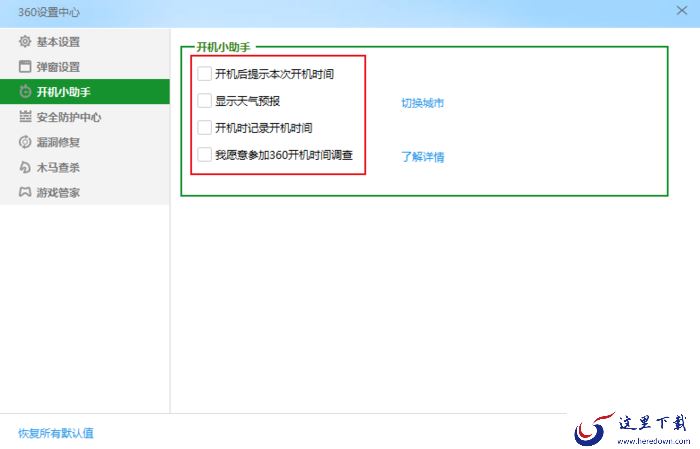Click the gamepad icon beside 游戏管家
The image size is (700, 449).
coord(25,192)
